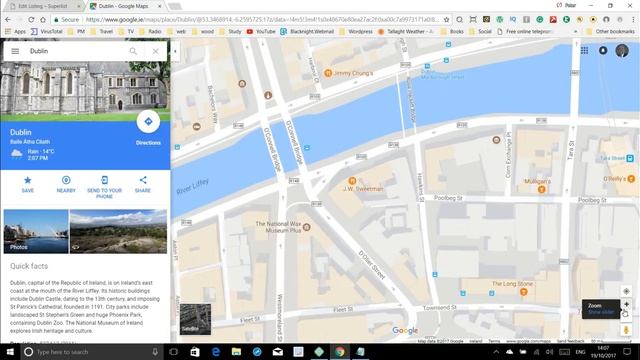The image size is (640, 360).
Task: Expand the wood bookmarks folder
Action: [202, 31]
